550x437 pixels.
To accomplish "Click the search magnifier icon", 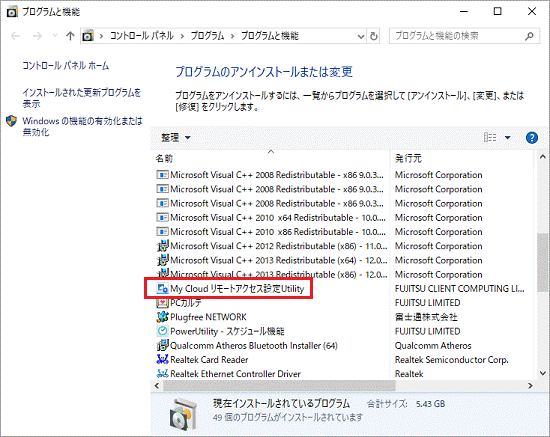I will click(x=529, y=36).
